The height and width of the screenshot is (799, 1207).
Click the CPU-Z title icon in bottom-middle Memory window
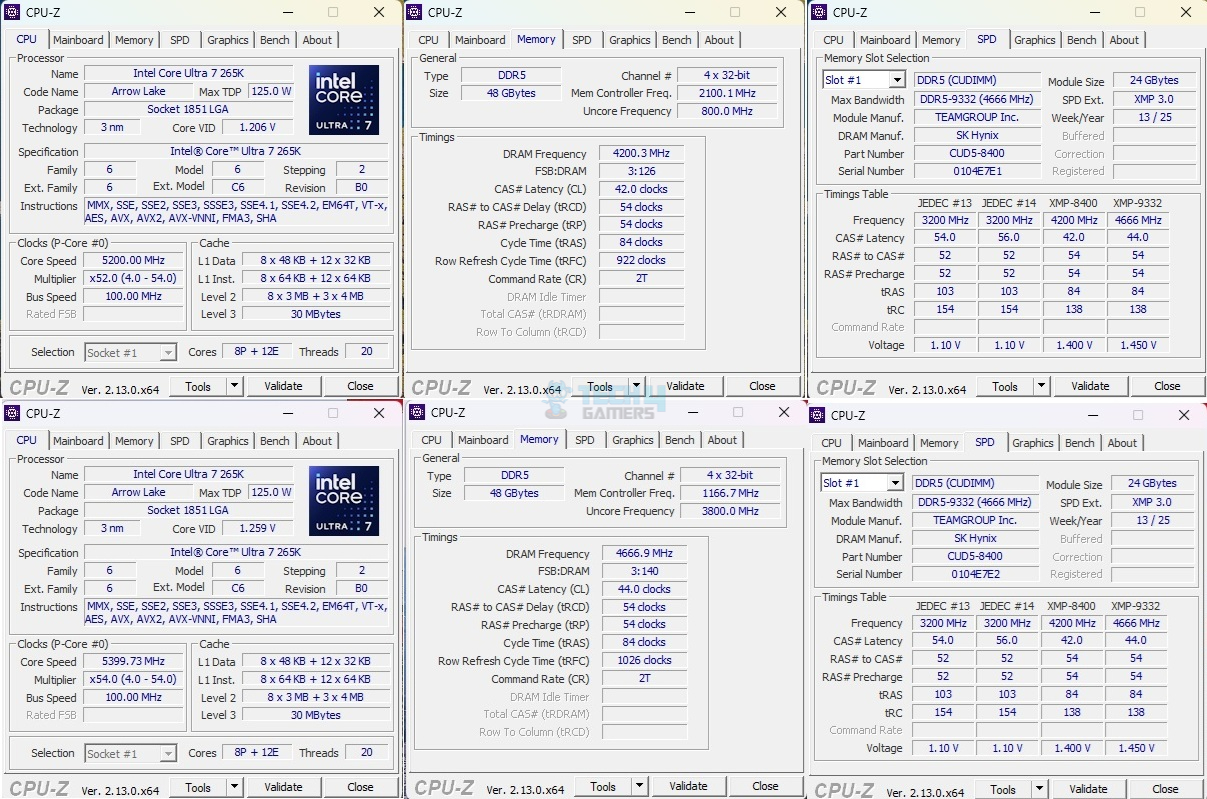418,412
